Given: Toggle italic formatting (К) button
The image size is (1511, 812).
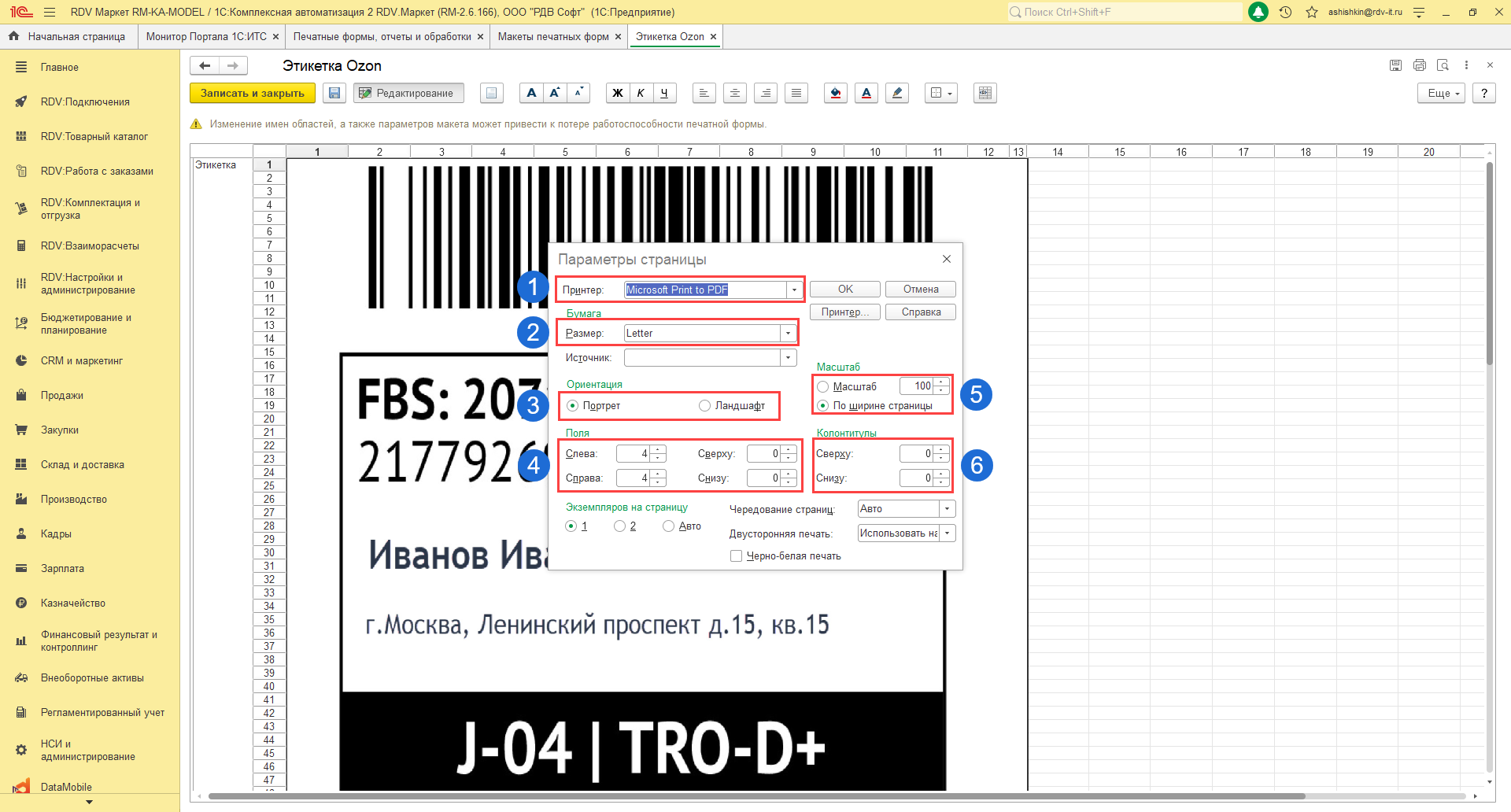Looking at the screenshot, I should tap(641, 93).
